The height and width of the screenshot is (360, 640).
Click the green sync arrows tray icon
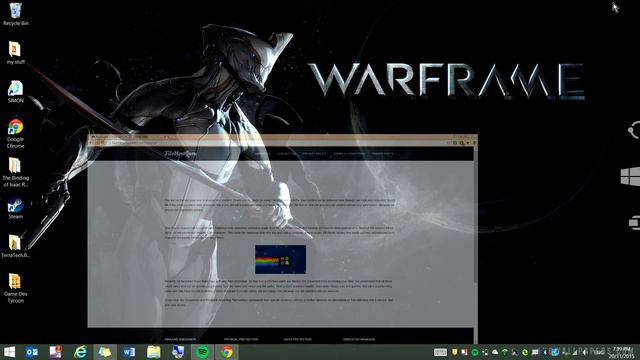[x=525, y=352]
